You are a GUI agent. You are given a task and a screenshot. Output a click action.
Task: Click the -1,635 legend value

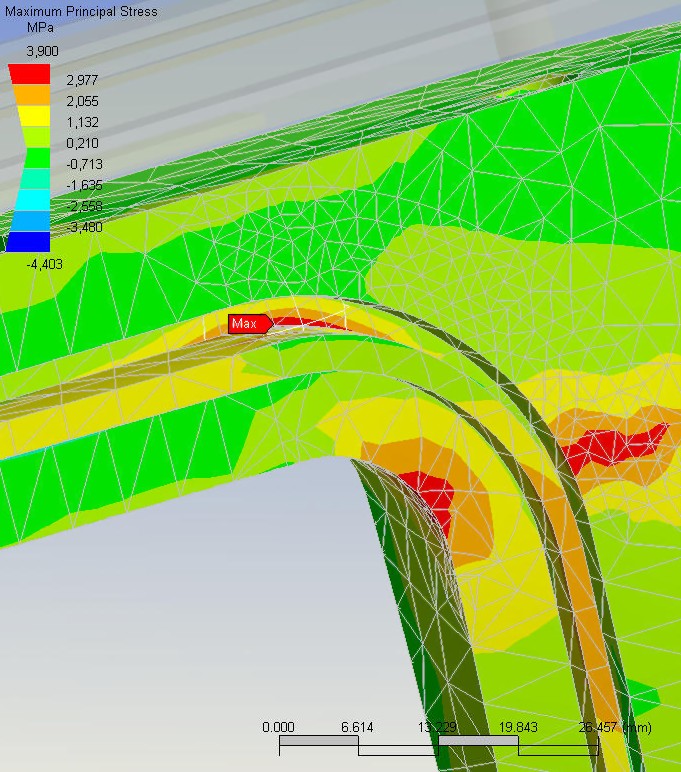point(82,185)
